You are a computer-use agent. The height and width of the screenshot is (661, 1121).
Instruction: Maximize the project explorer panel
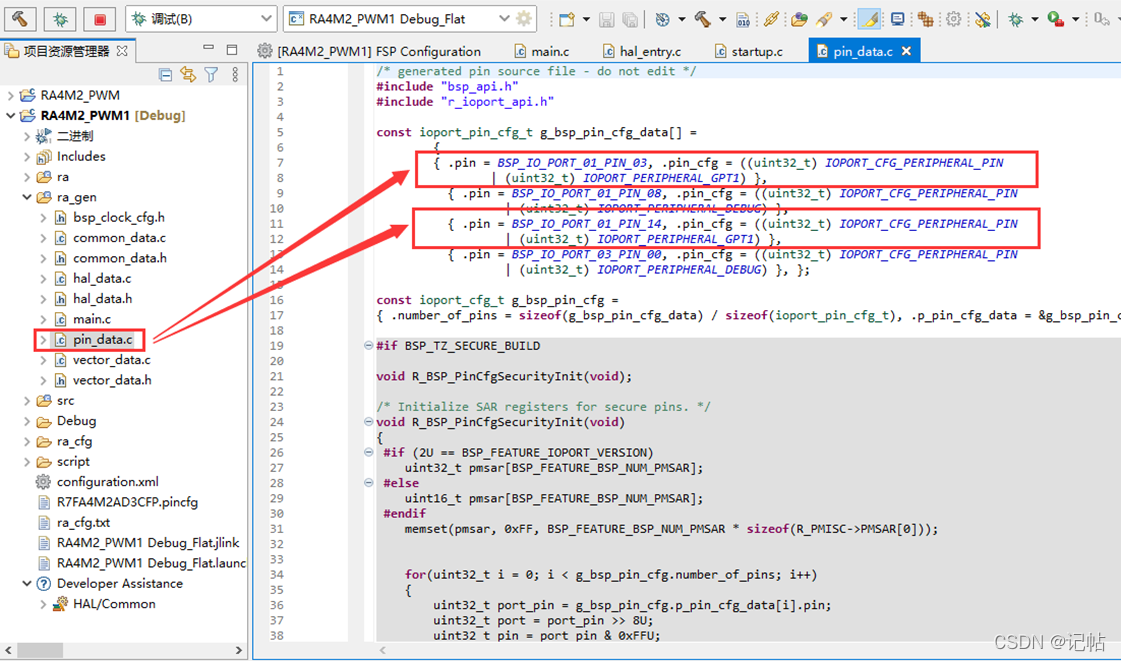coord(232,49)
